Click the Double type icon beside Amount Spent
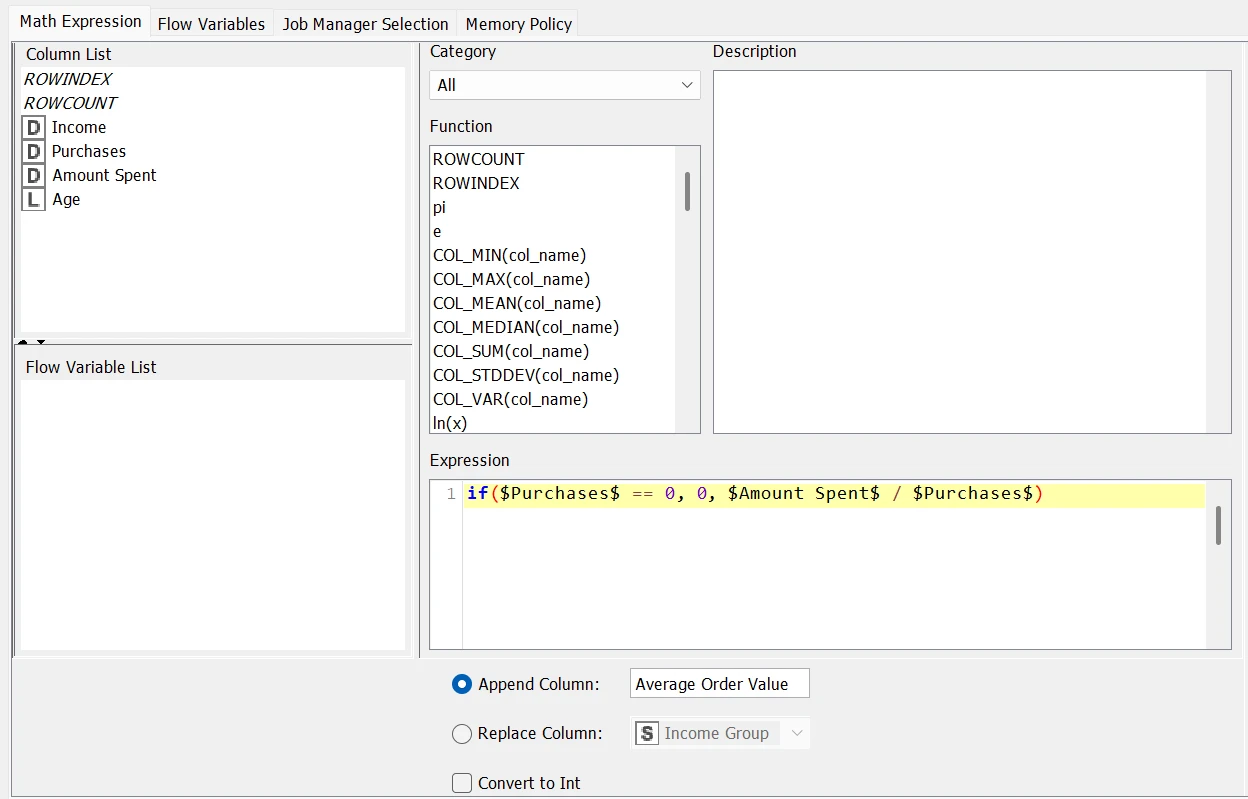Screen dimensions: 1248x799 (34, 175)
